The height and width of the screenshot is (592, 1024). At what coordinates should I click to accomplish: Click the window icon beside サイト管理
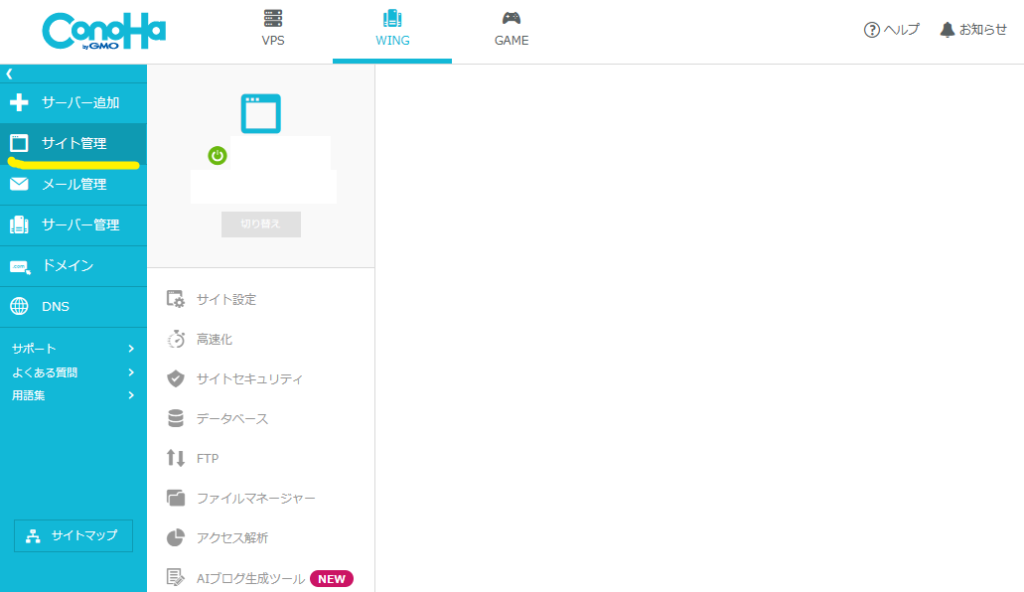(19, 143)
